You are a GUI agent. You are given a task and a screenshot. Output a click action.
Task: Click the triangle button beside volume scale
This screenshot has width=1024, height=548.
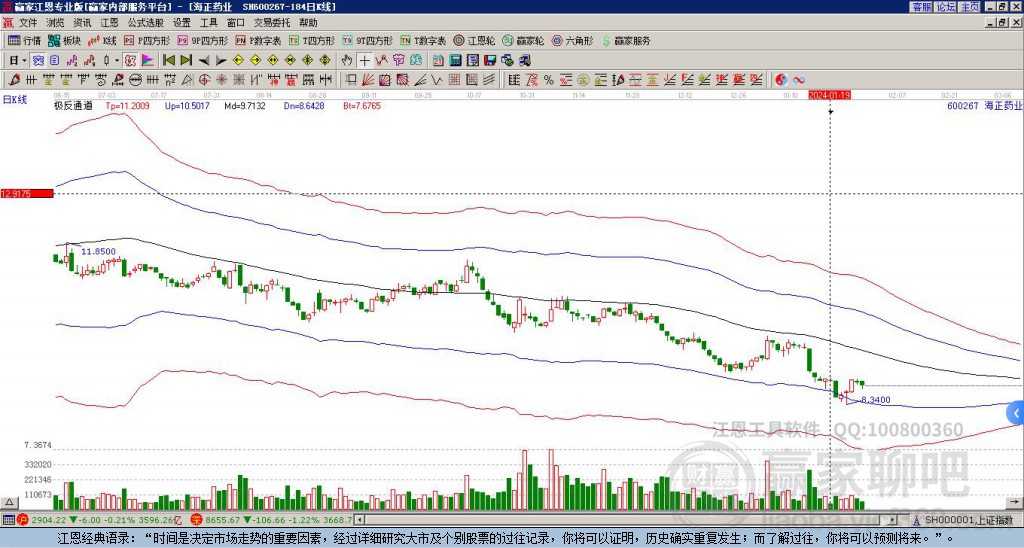tap(9, 502)
